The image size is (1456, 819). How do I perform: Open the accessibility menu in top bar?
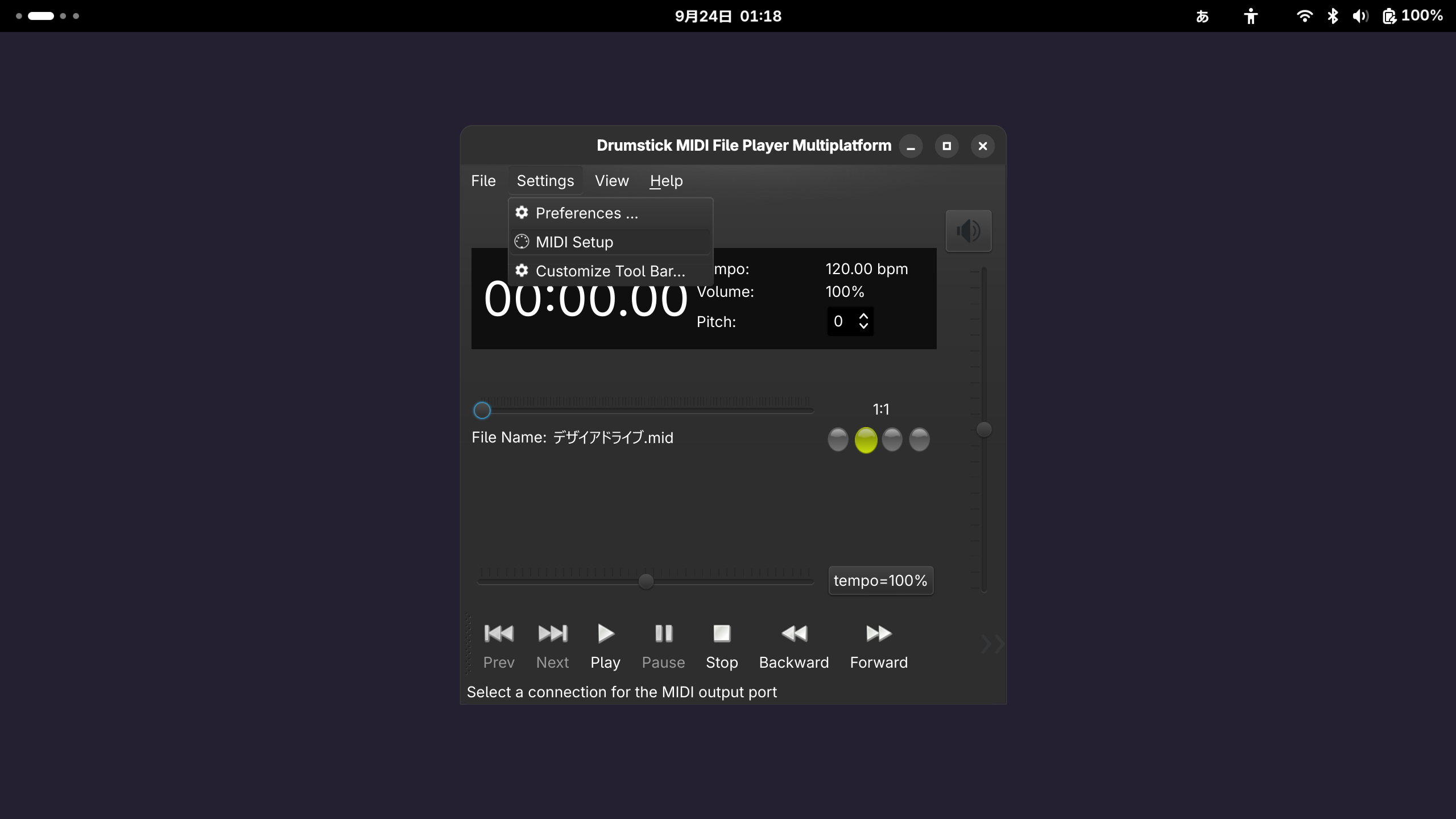pos(1250,16)
